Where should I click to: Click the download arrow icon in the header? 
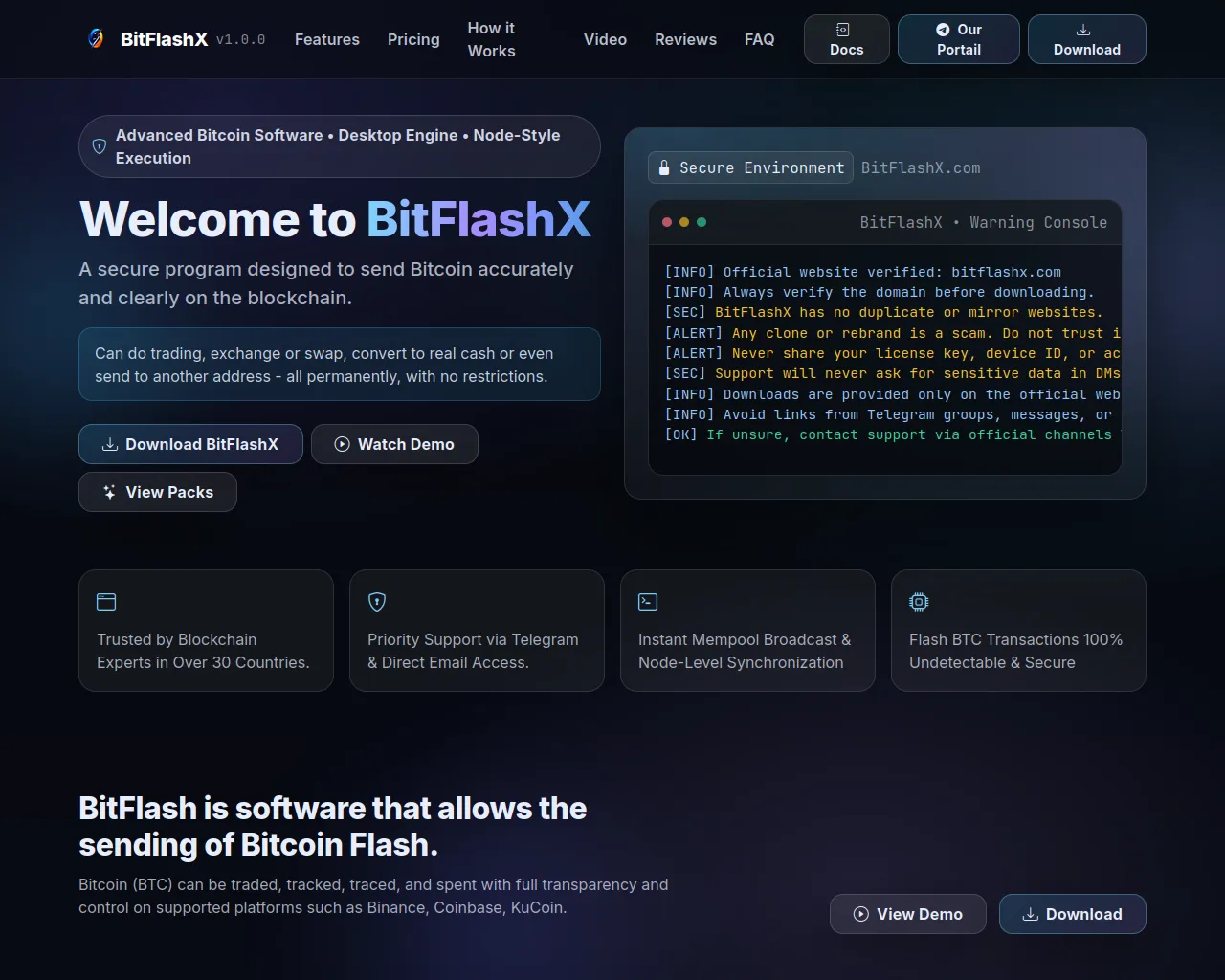pos(1083,30)
